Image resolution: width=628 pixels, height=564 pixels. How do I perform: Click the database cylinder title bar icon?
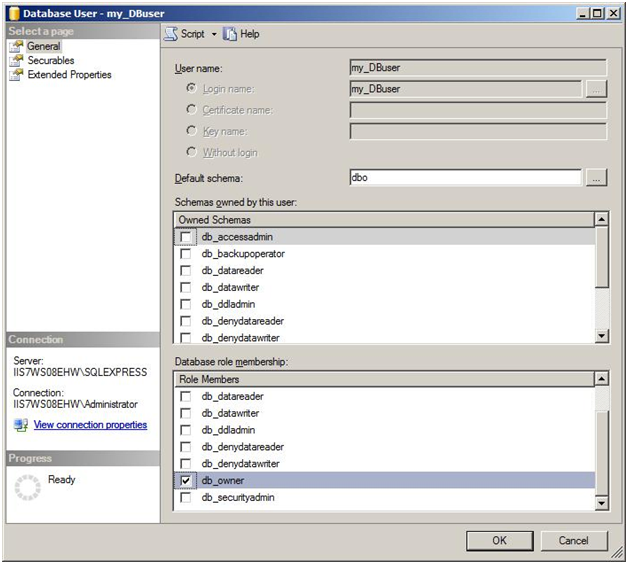[x=14, y=13]
